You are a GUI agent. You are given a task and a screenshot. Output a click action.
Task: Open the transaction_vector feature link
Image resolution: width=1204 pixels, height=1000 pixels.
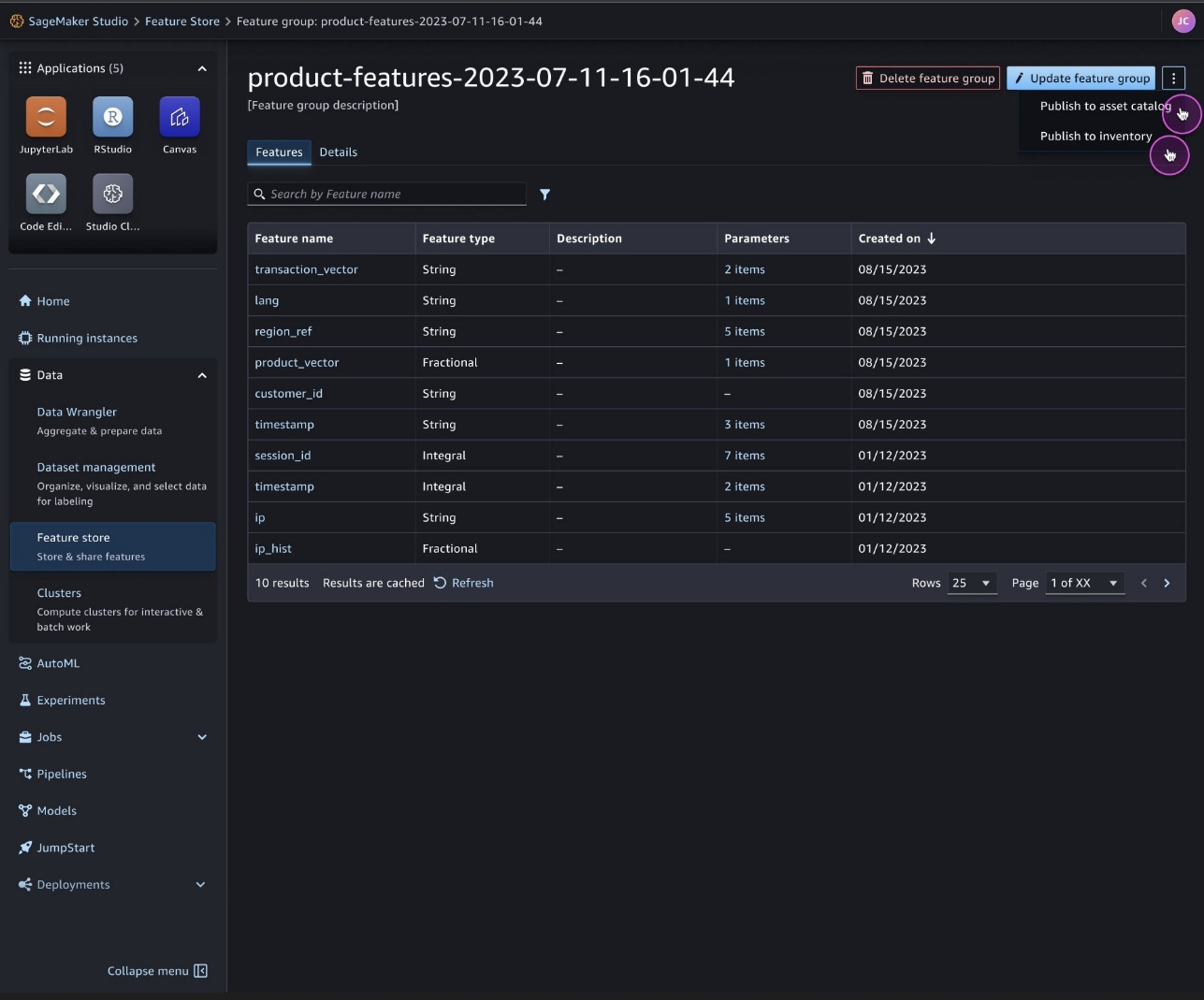click(306, 269)
